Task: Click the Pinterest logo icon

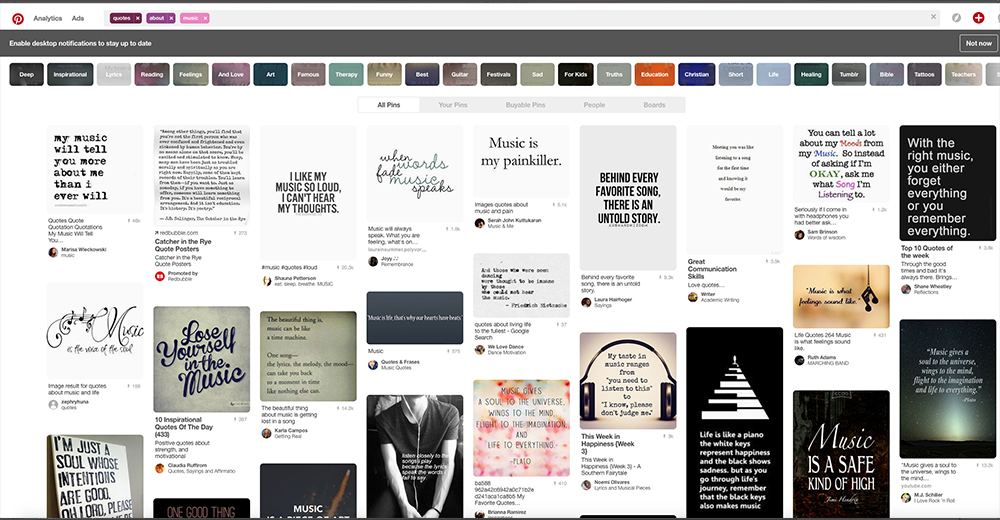Action: (17, 18)
